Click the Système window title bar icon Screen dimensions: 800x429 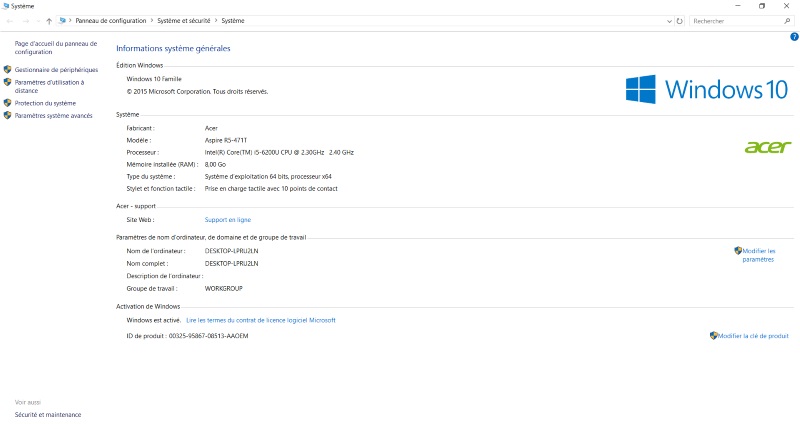(6, 6)
